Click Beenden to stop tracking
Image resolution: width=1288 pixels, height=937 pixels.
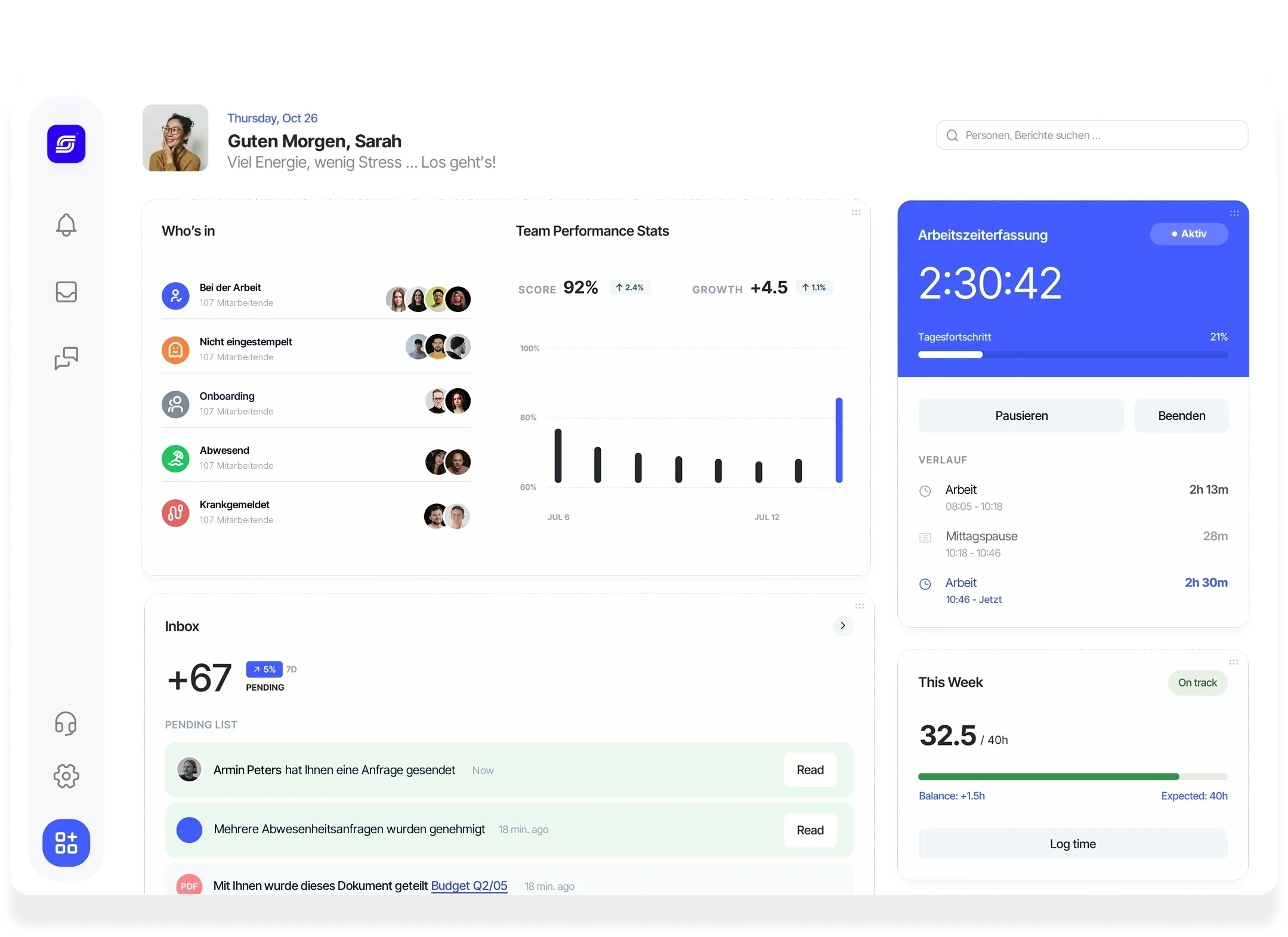(x=1181, y=416)
